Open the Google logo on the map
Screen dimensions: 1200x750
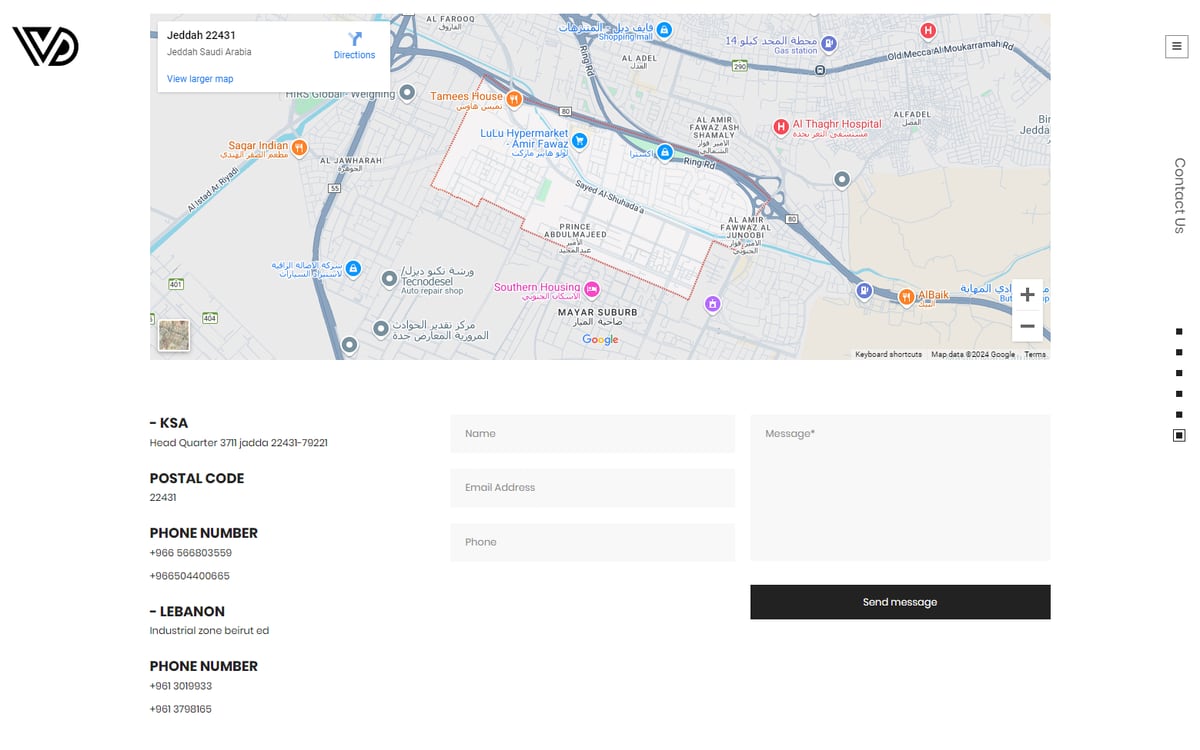600,340
